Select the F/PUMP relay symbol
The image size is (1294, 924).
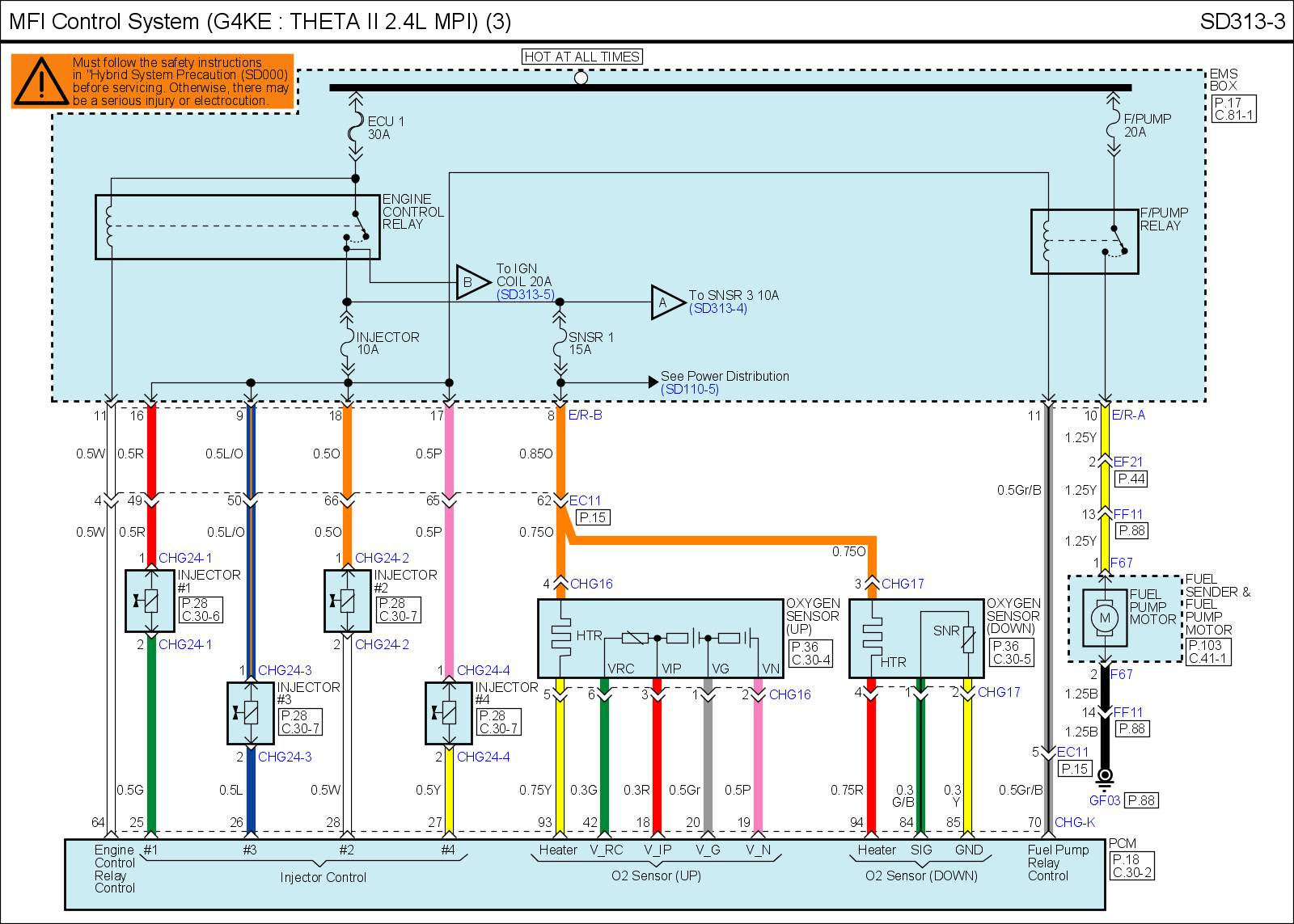coord(1084,242)
